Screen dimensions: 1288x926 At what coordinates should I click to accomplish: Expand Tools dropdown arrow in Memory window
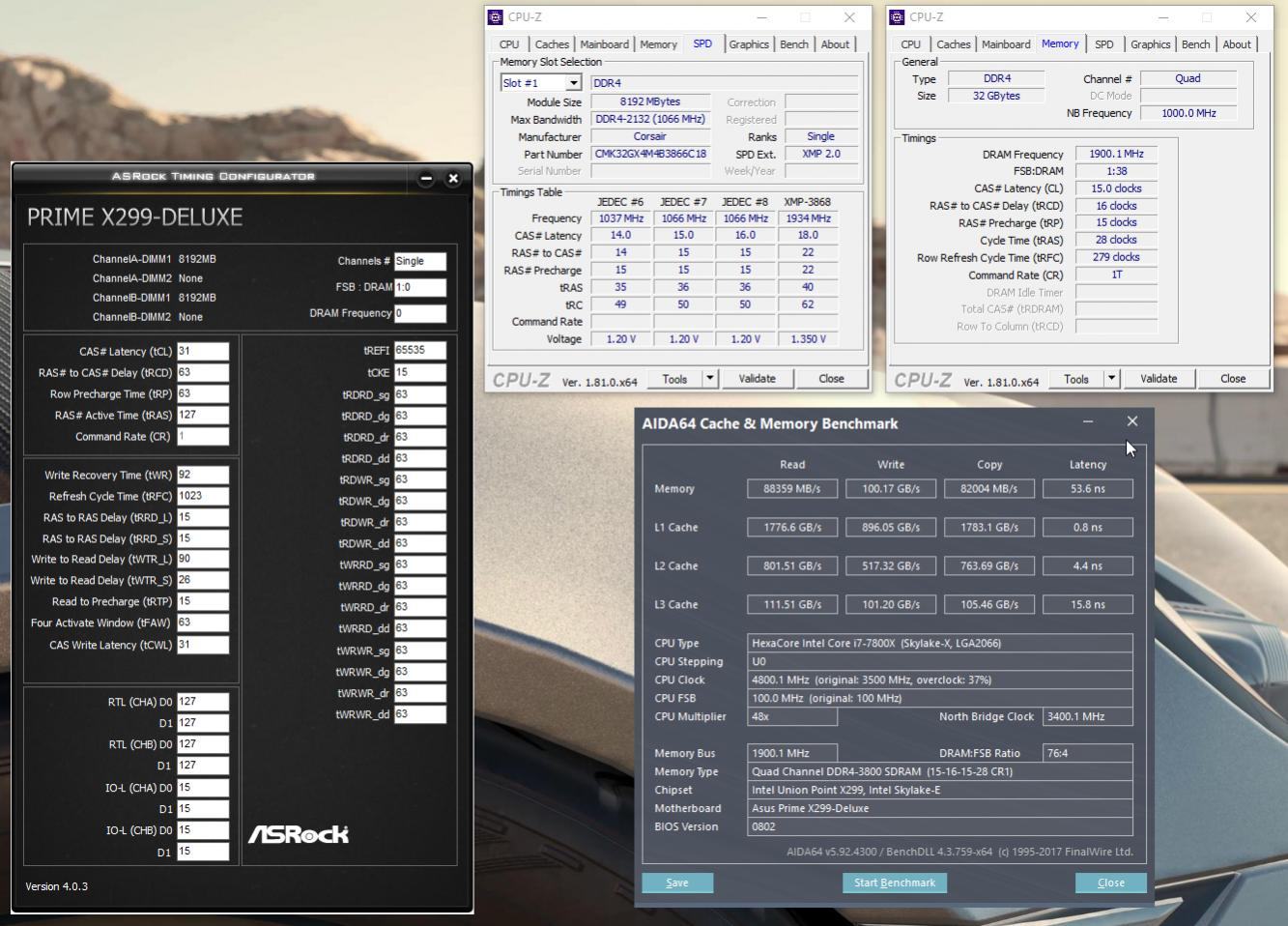(1112, 379)
